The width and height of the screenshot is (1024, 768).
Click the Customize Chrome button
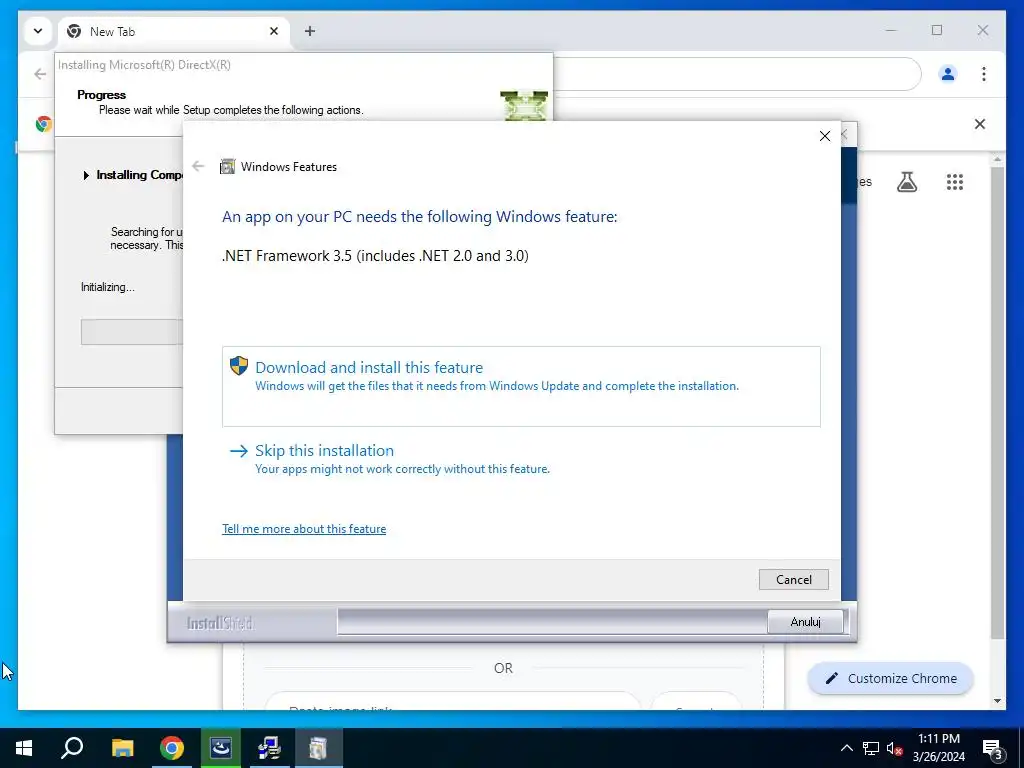pyautogui.click(x=891, y=679)
